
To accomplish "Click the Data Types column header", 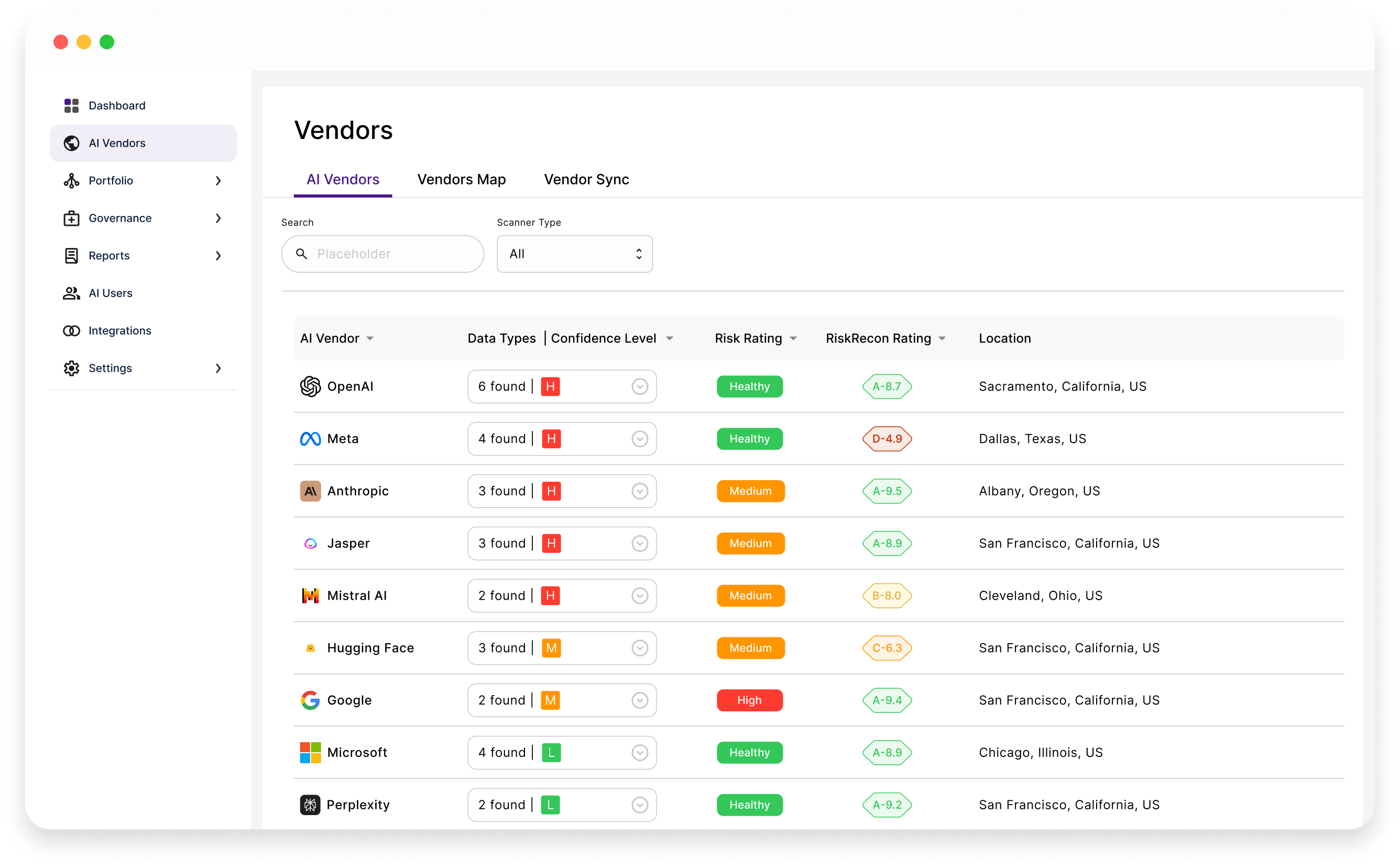I will (501, 338).
